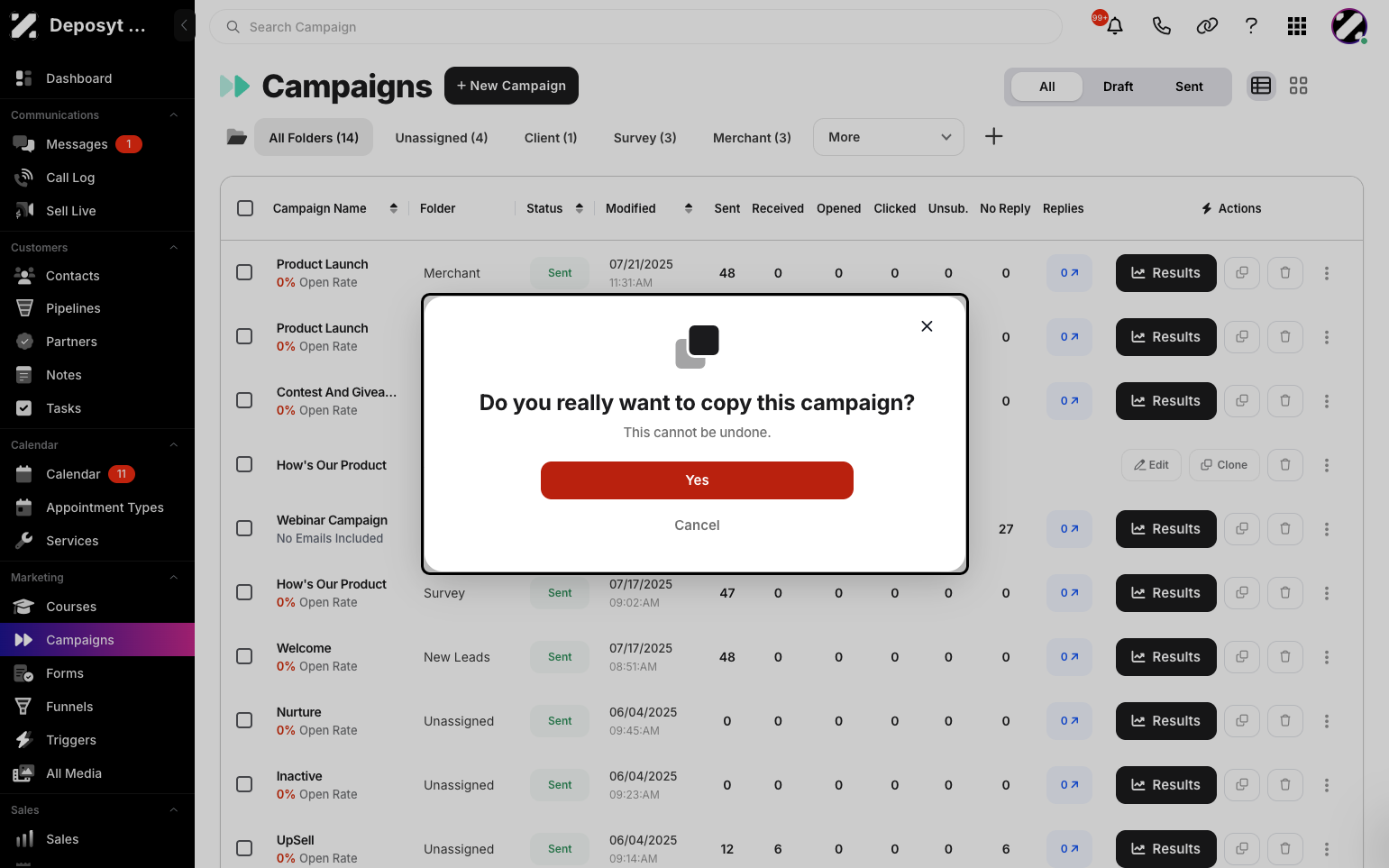This screenshot has width=1389, height=868.
Task: Open the user profile avatar
Action: 1349,26
